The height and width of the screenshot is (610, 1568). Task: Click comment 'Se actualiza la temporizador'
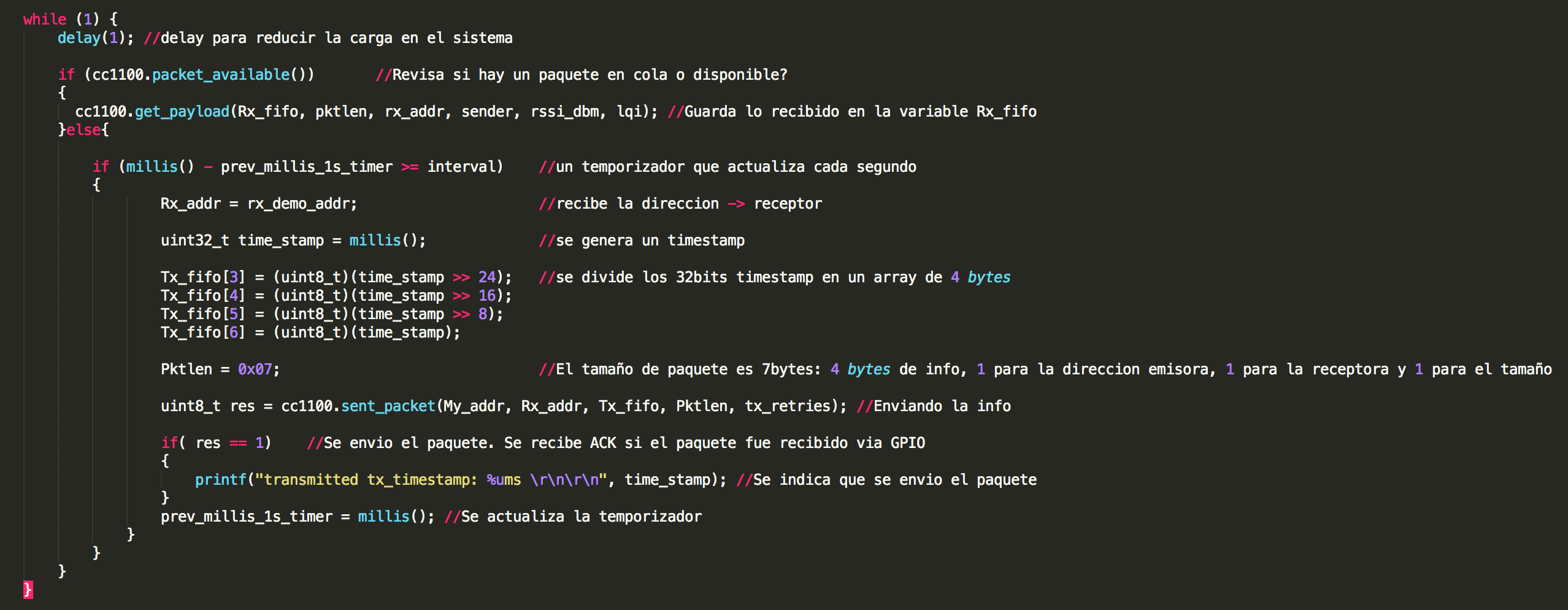coord(580,517)
